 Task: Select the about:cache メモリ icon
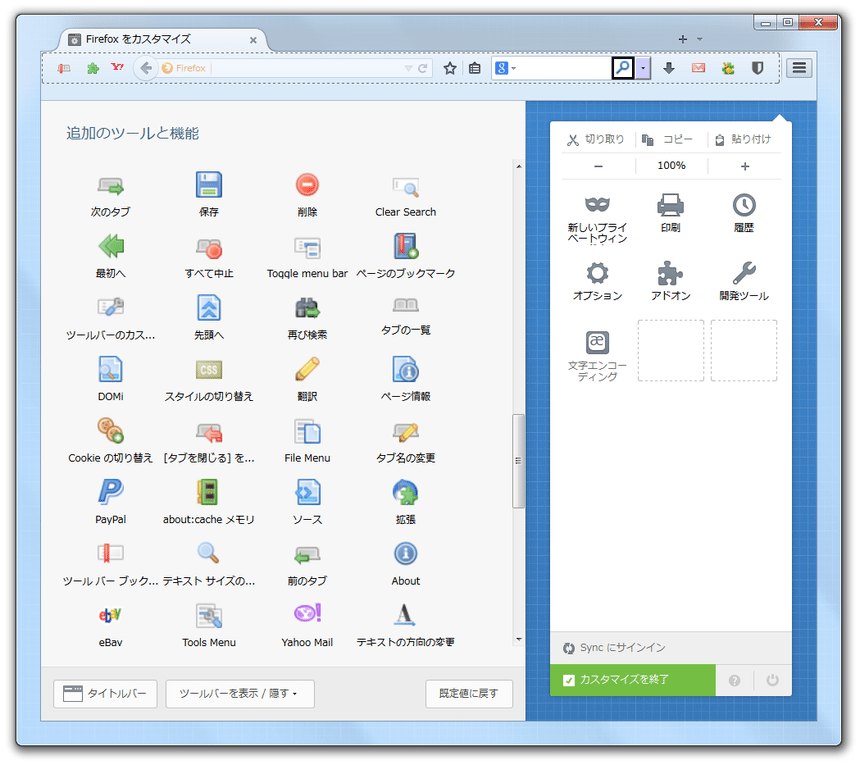coord(208,492)
